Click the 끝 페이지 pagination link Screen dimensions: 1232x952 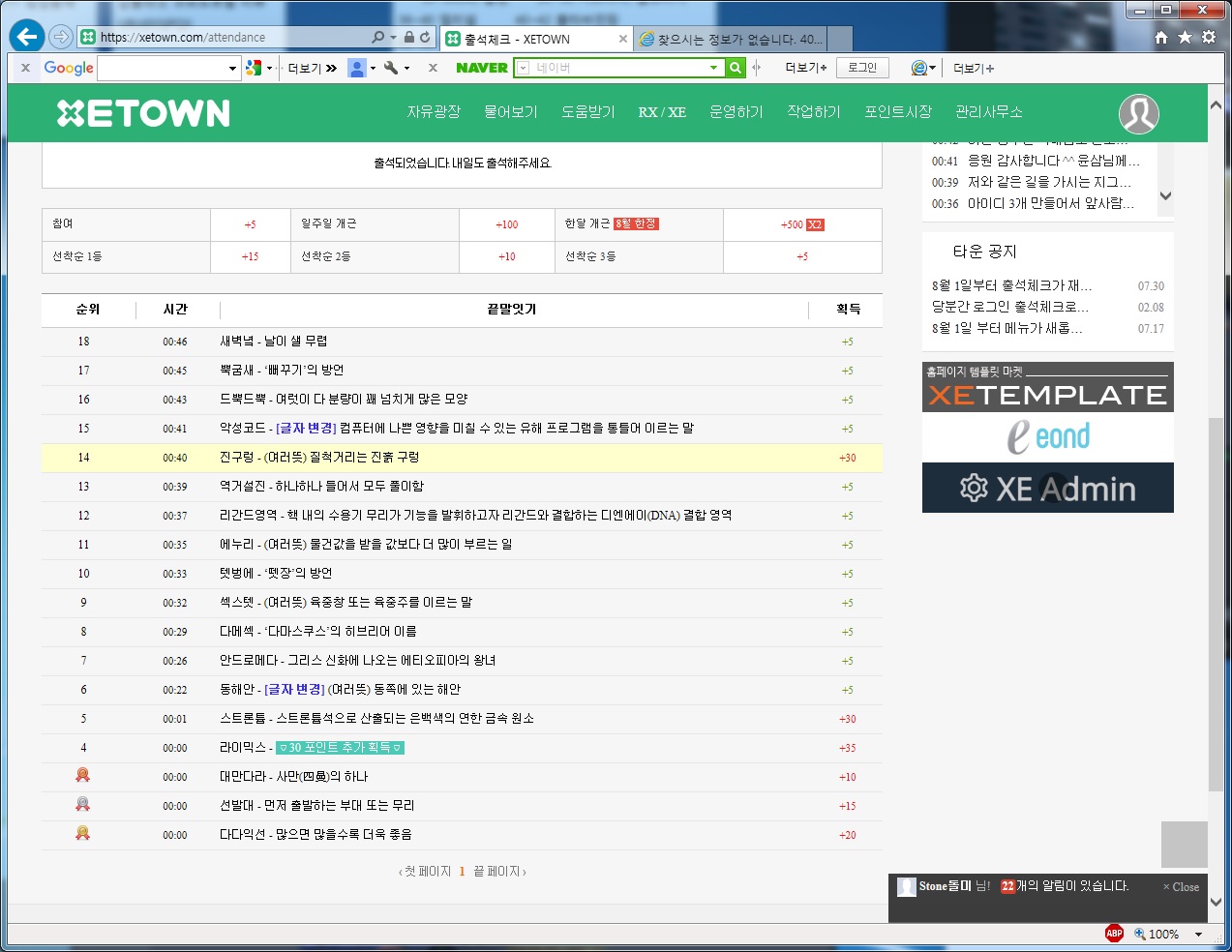(x=499, y=872)
